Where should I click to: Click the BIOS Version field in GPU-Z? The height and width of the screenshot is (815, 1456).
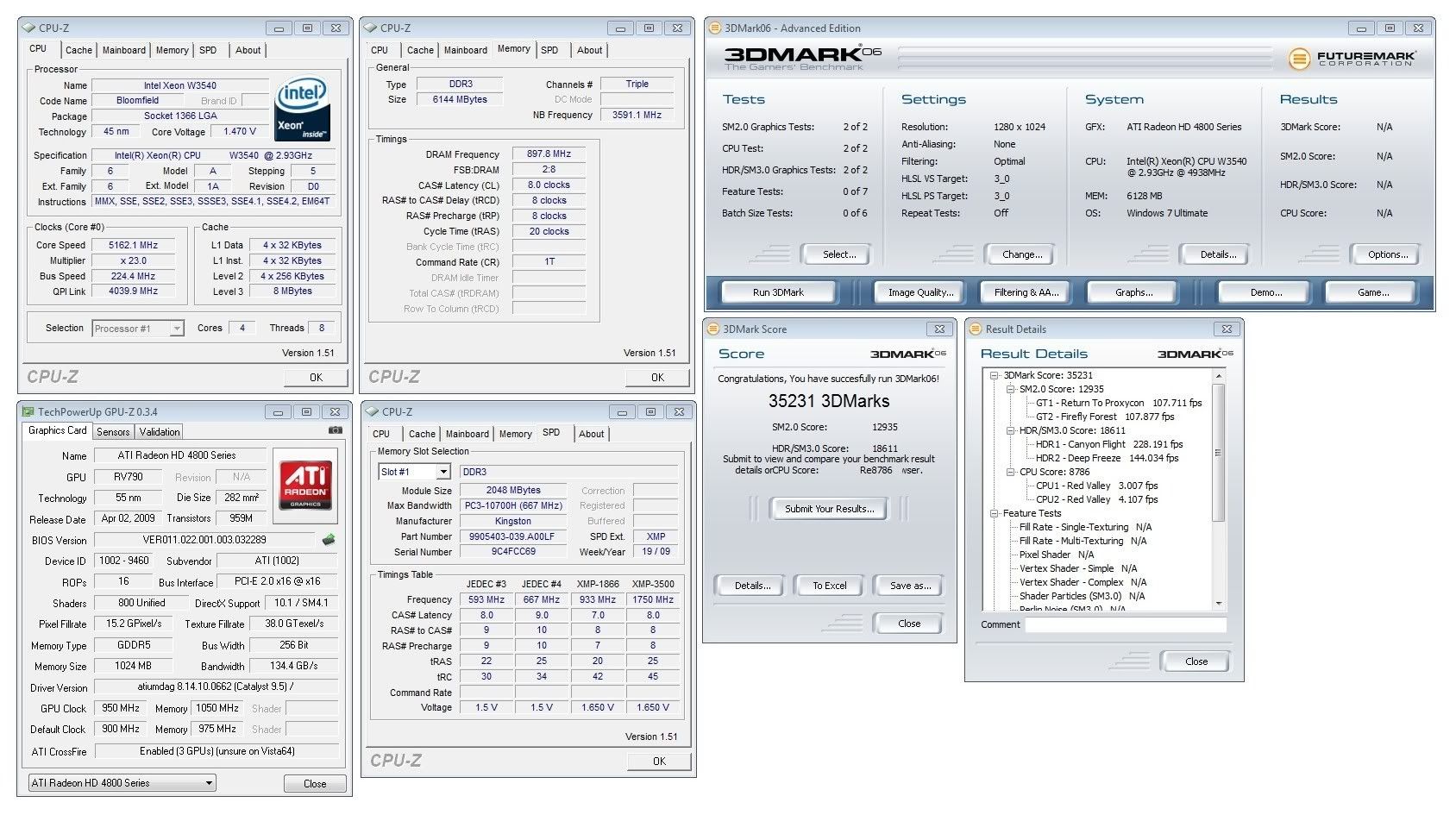pos(204,540)
